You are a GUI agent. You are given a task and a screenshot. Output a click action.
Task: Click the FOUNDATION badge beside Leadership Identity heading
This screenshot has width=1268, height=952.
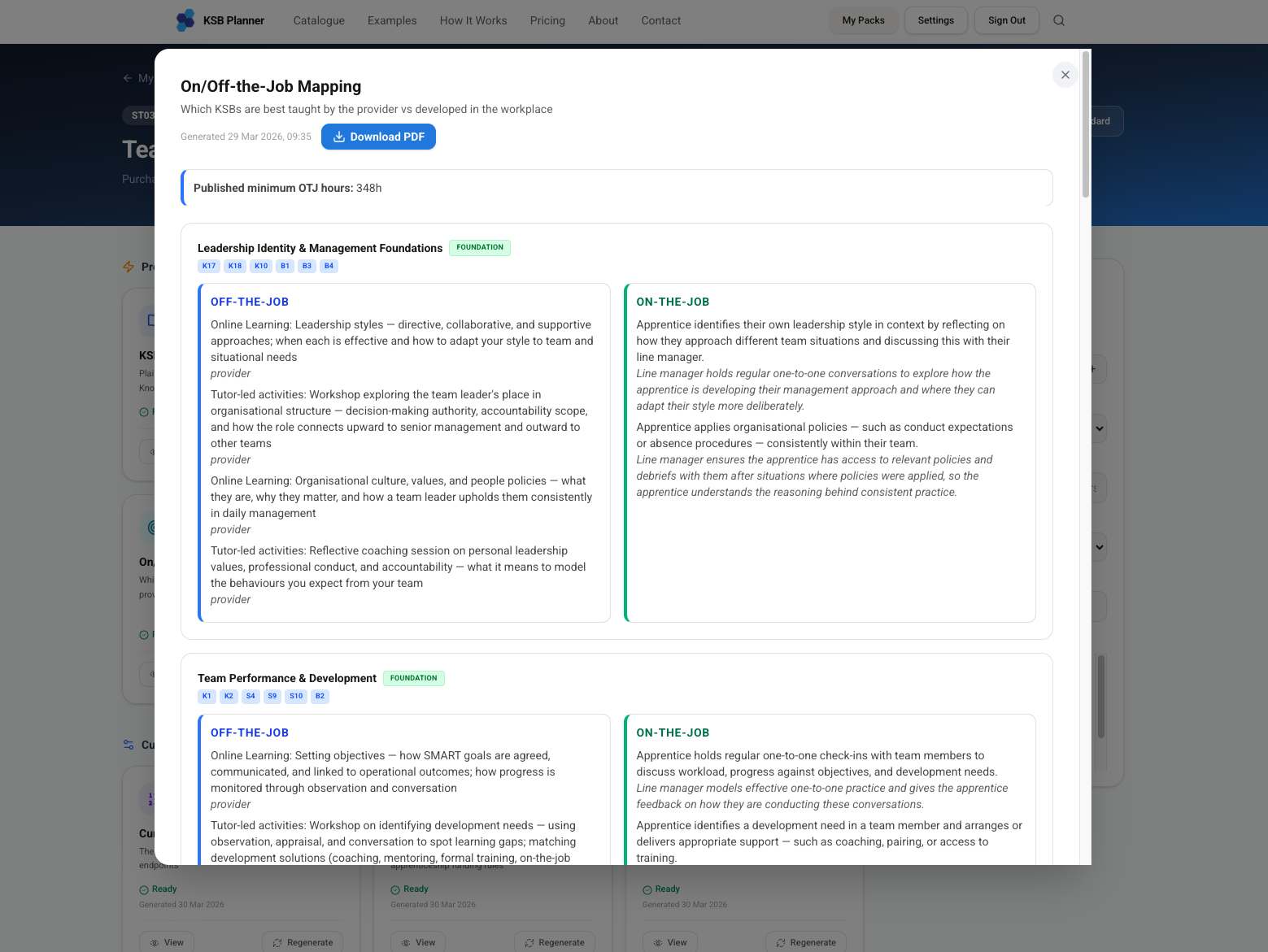(x=479, y=247)
